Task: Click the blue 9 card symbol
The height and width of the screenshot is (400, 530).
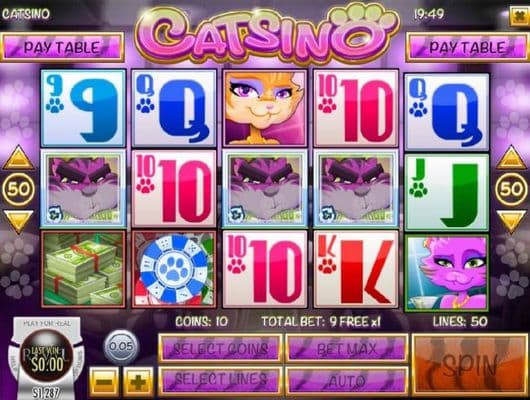Action: [x=83, y=108]
